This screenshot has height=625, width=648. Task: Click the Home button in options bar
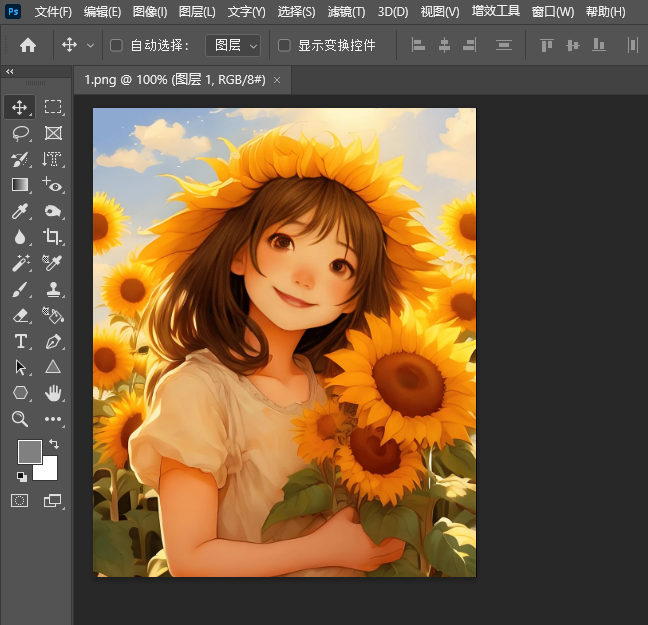(x=28, y=45)
